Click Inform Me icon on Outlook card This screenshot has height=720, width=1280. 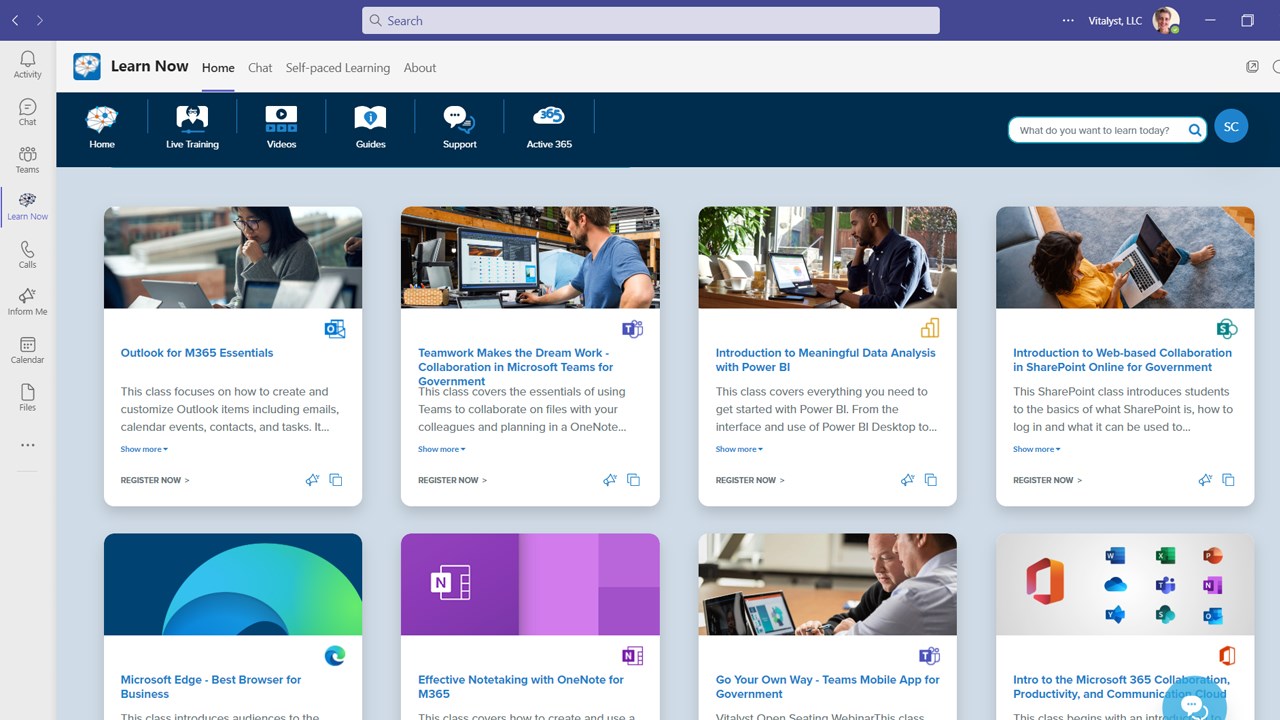point(312,480)
